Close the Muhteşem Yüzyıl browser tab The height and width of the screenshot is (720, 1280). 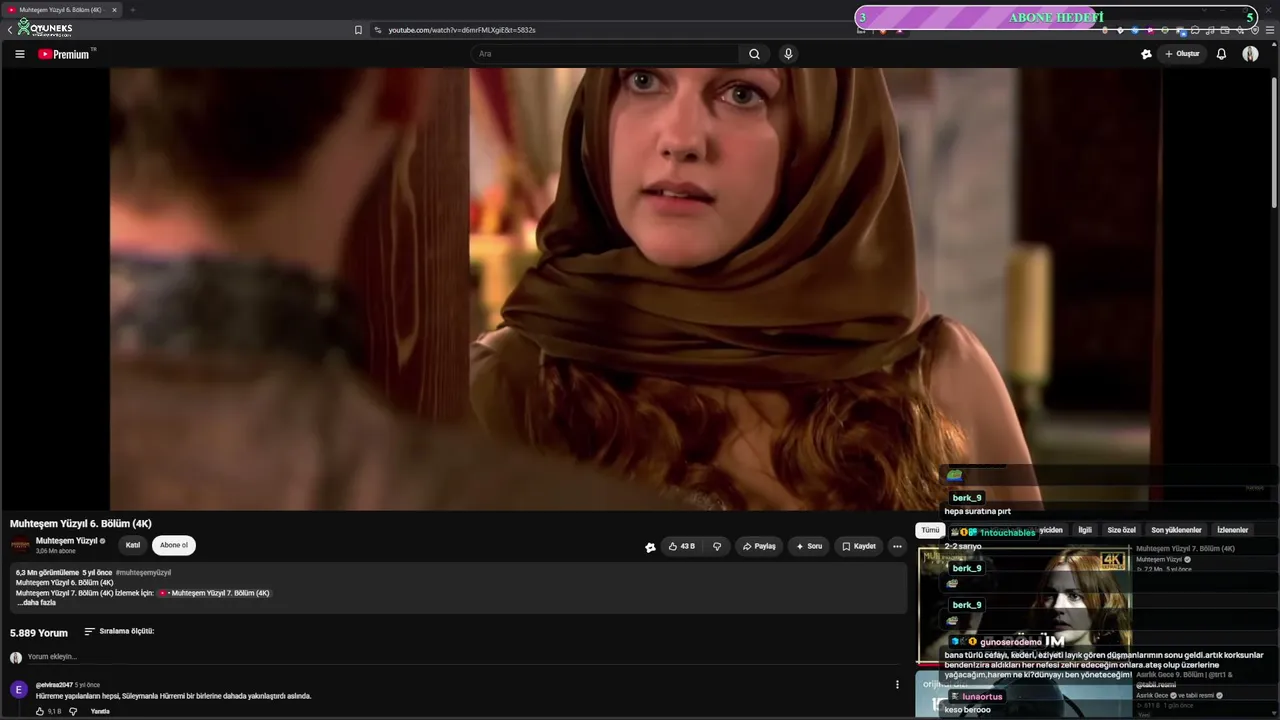tap(114, 10)
